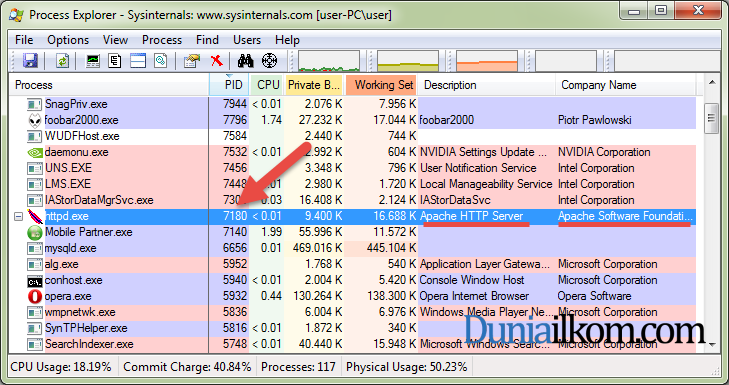729x385 pixels.
Task: Sort by the Description column header
Action: [x=486, y=85]
